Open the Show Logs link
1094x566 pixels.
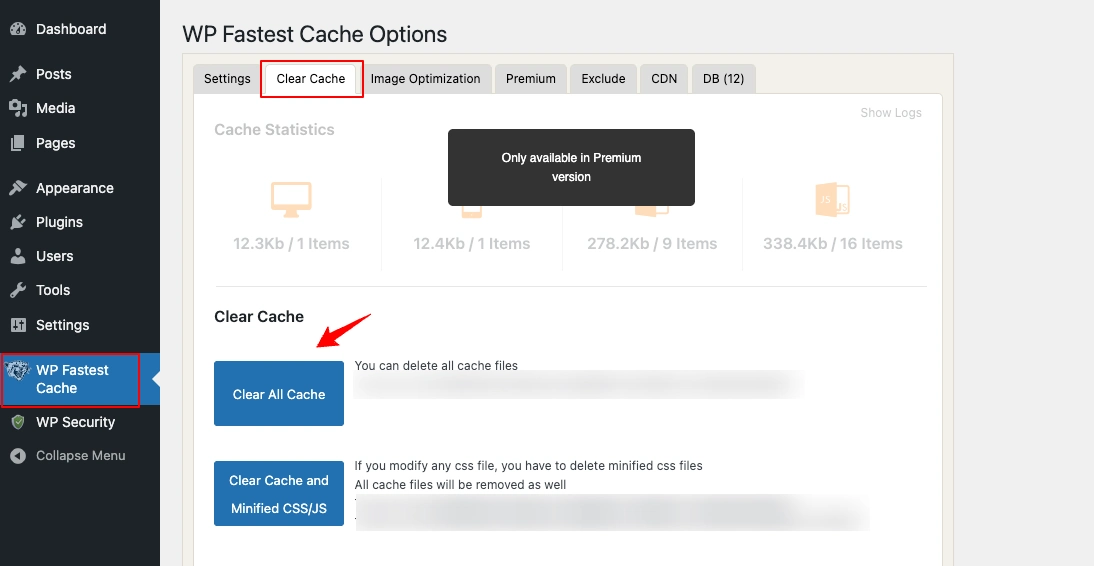891,113
